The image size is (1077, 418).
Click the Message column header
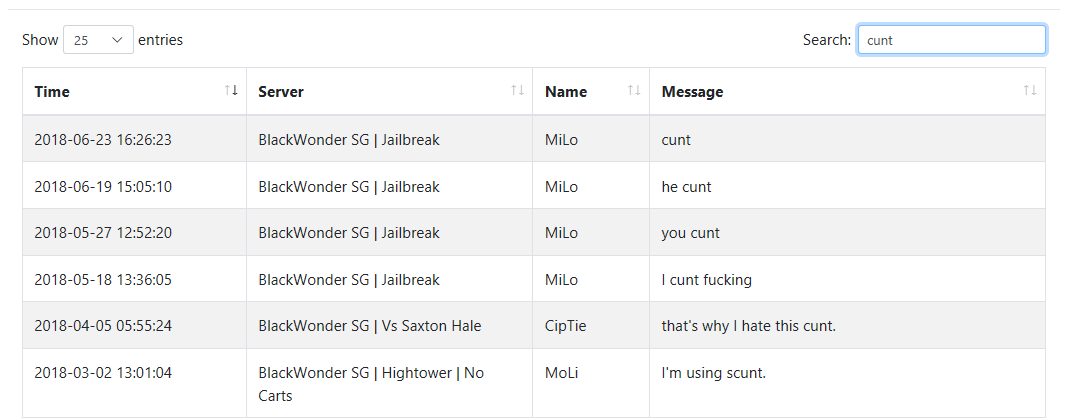[x=847, y=91]
